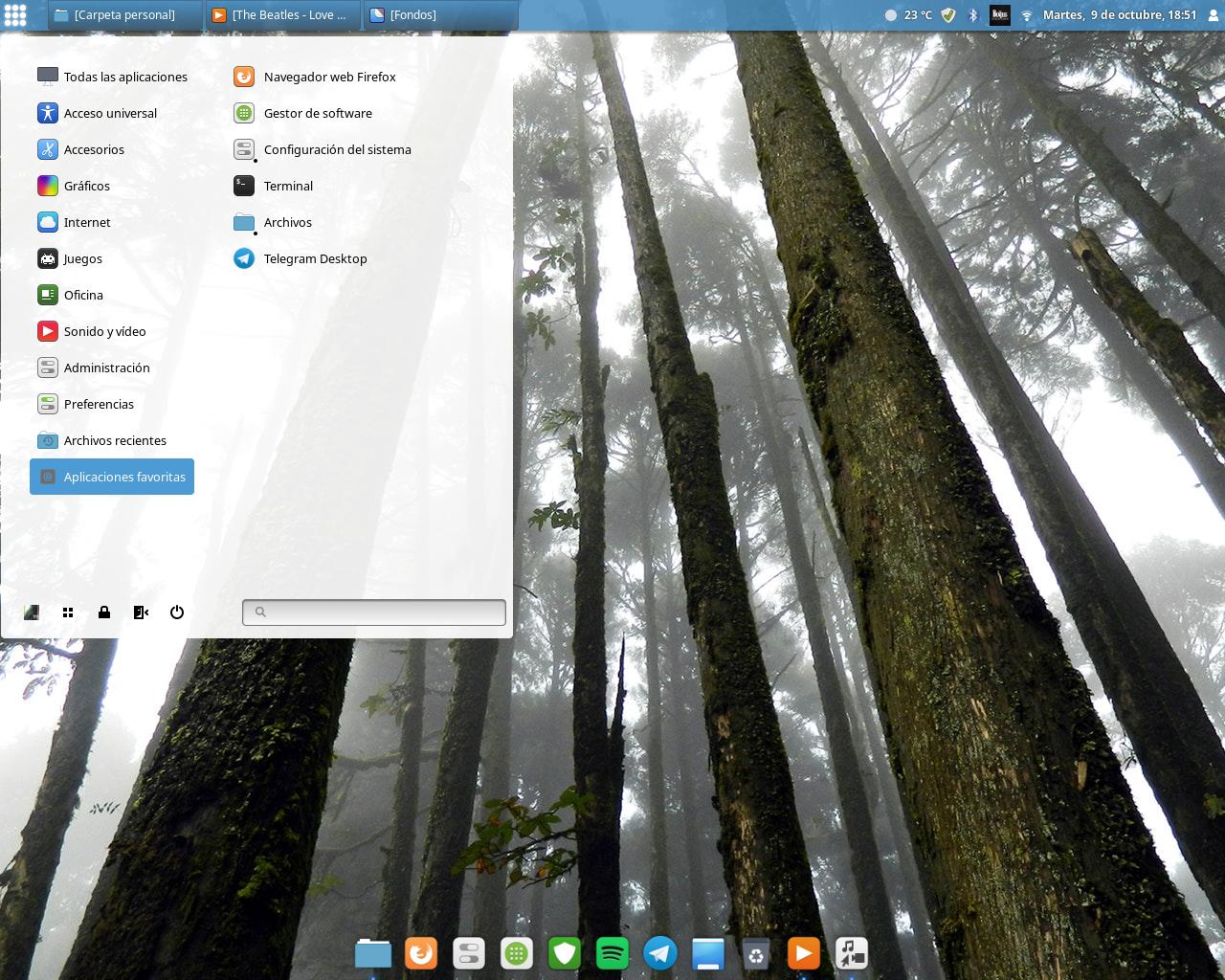The image size is (1225, 980).
Task: Open the Bluetooth tray icon
Action: [973, 15]
